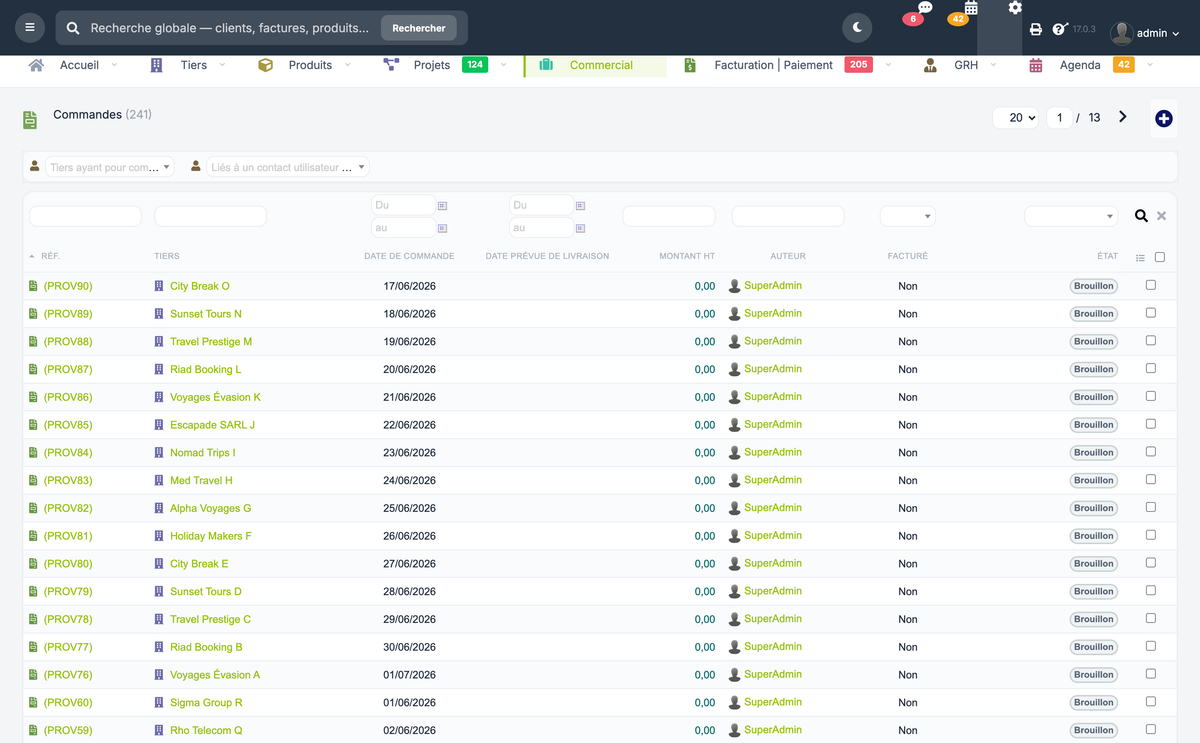Run list filter search magnifier icon

(x=1141, y=216)
